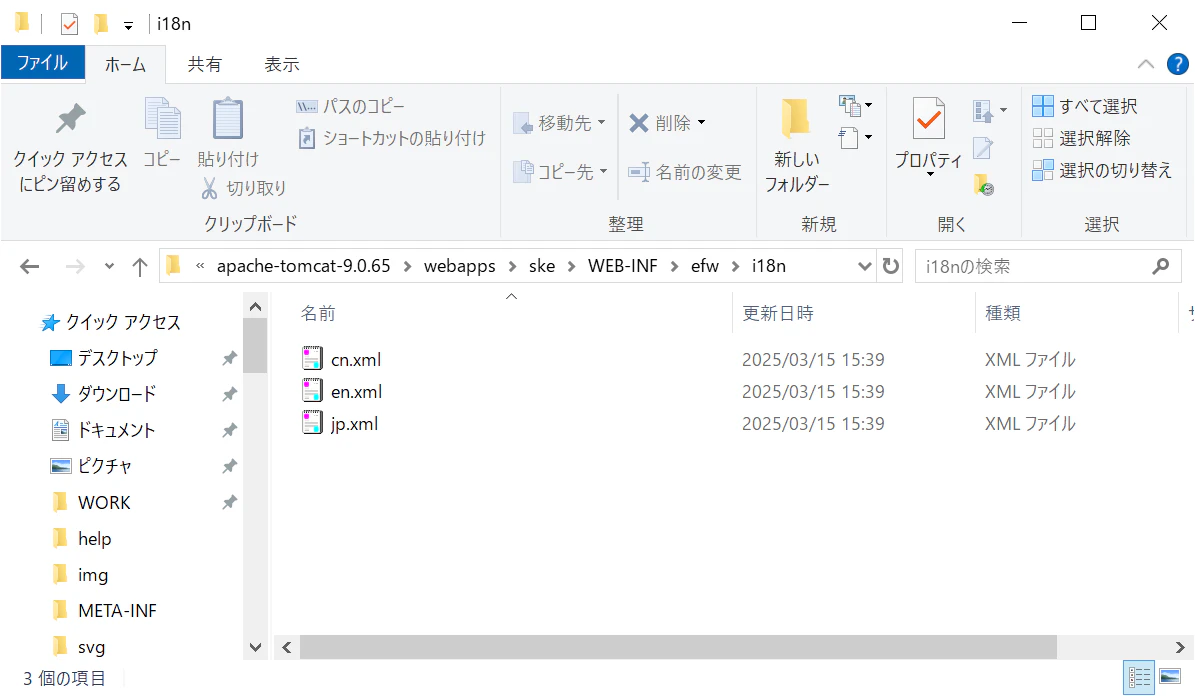The width and height of the screenshot is (1195, 696).
Task: Pin to Quick Access with the pushpin icon
Action: (x=70, y=146)
